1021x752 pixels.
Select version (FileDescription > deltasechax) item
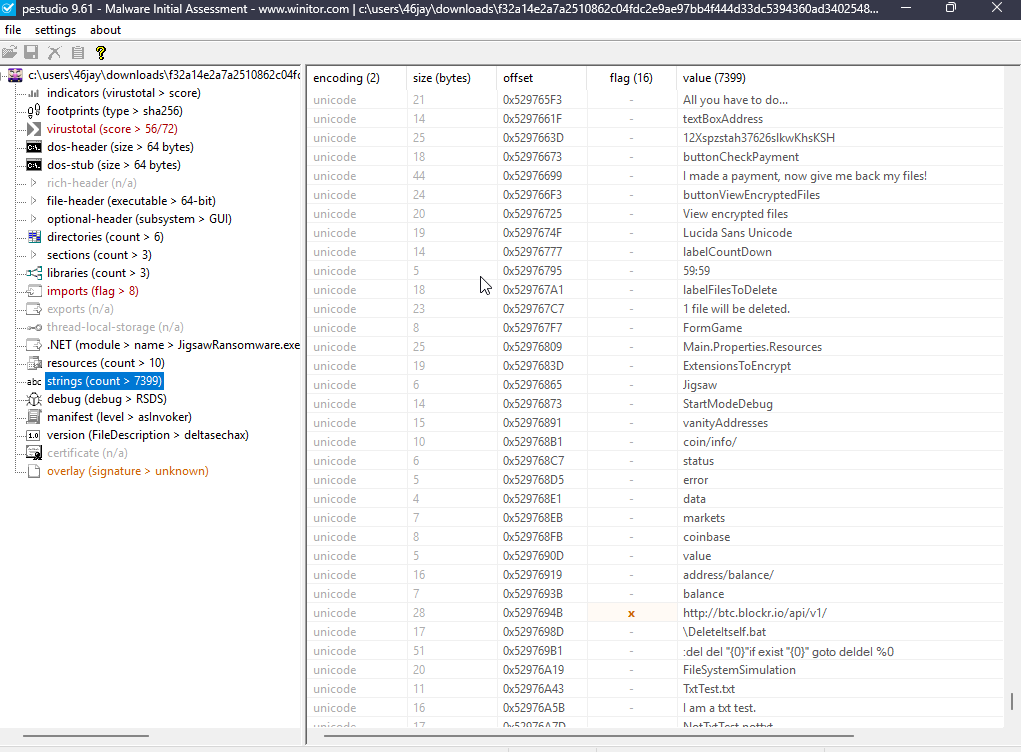(x=148, y=435)
